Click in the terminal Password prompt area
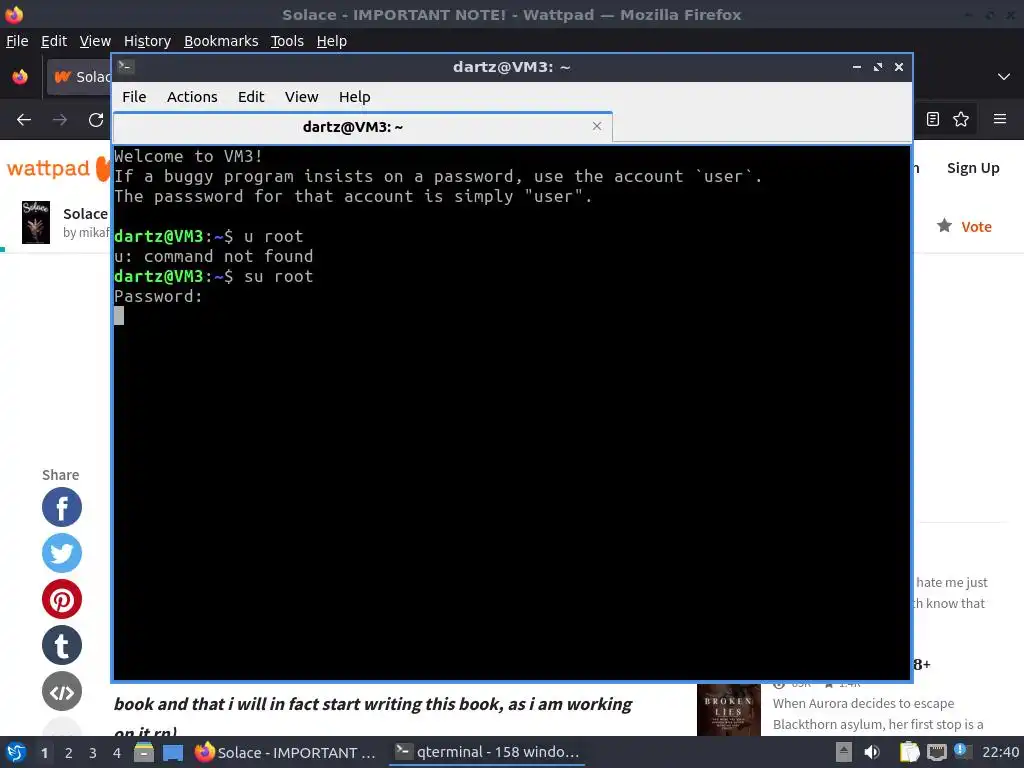This screenshot has width=1024, height=768. 158,296
